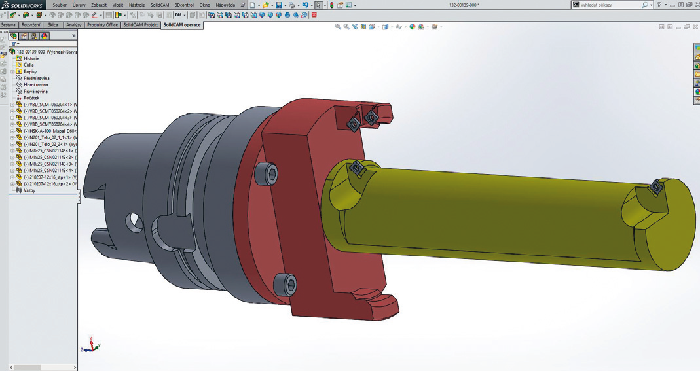700x371 pixels.
Task: Open the dropdown arrow beside New icon
Action: point(259,5)
